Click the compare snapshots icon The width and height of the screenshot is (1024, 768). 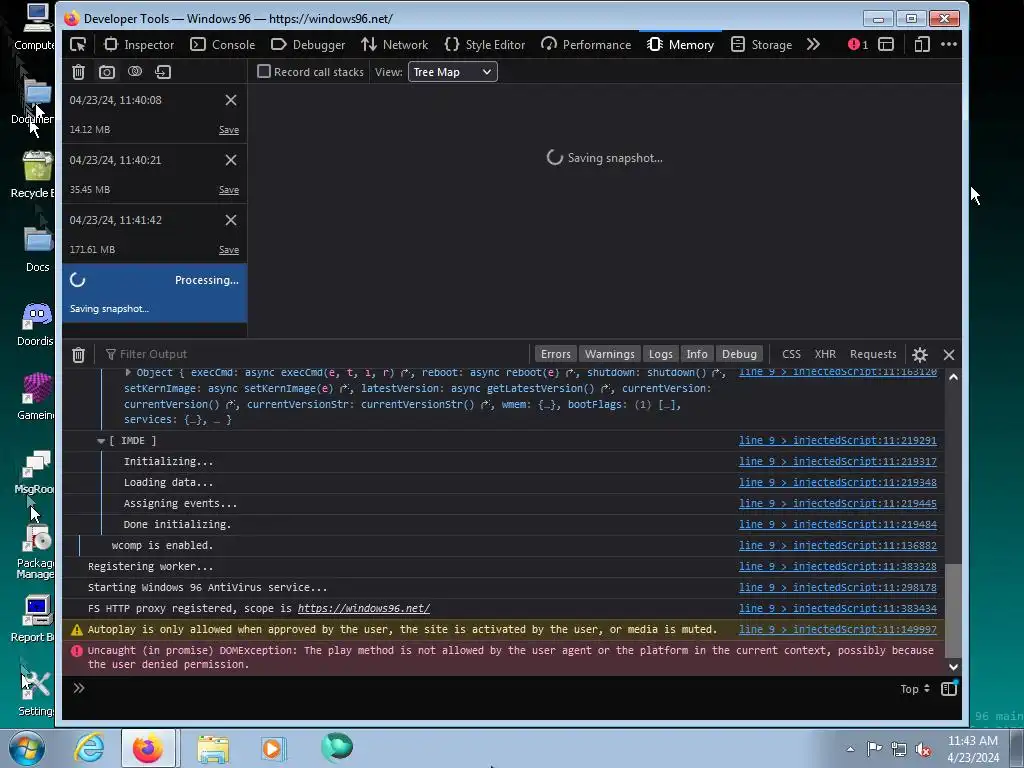[x=135, y=71]
